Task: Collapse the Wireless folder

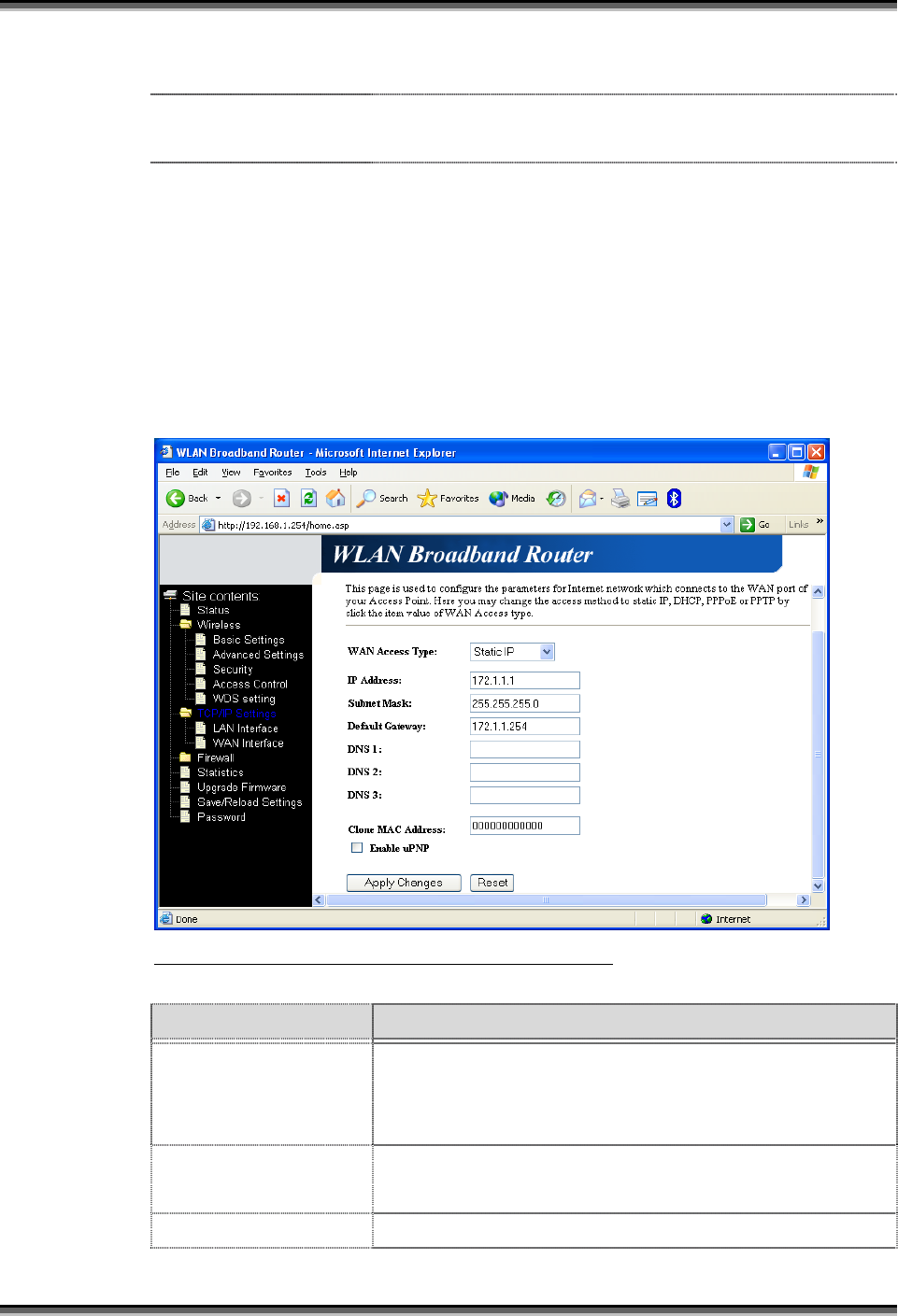Action: click(x=185, y=625)
